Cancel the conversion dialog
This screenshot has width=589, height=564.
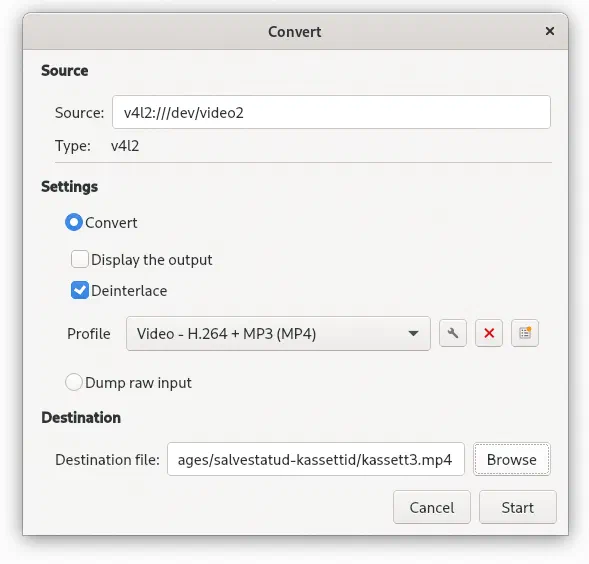[x=432, y=508]
